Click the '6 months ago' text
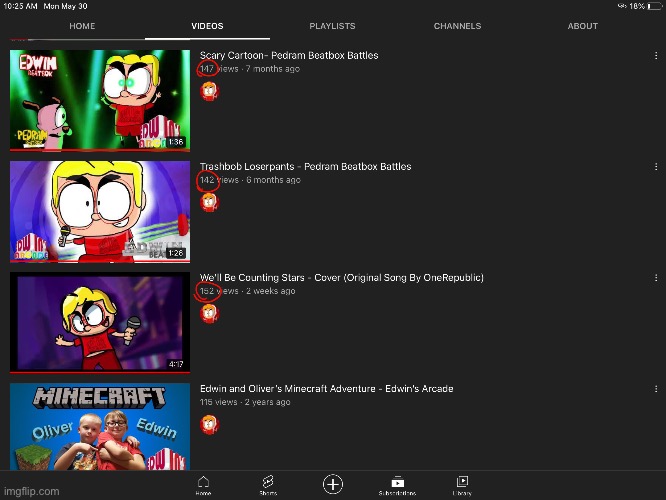This screenshot has width=666, height=500. [x=273, y=180]
